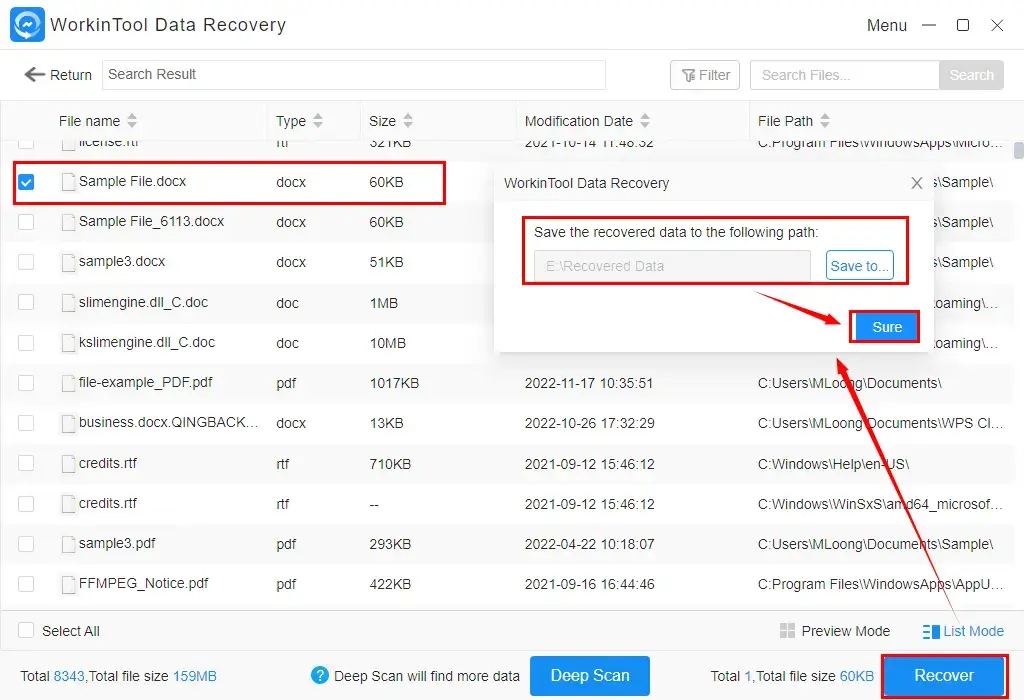The width and height of the screenshot is (1024, 700).
Task: Sort by File Path column arrows
Action: click(x=825, y=121)
